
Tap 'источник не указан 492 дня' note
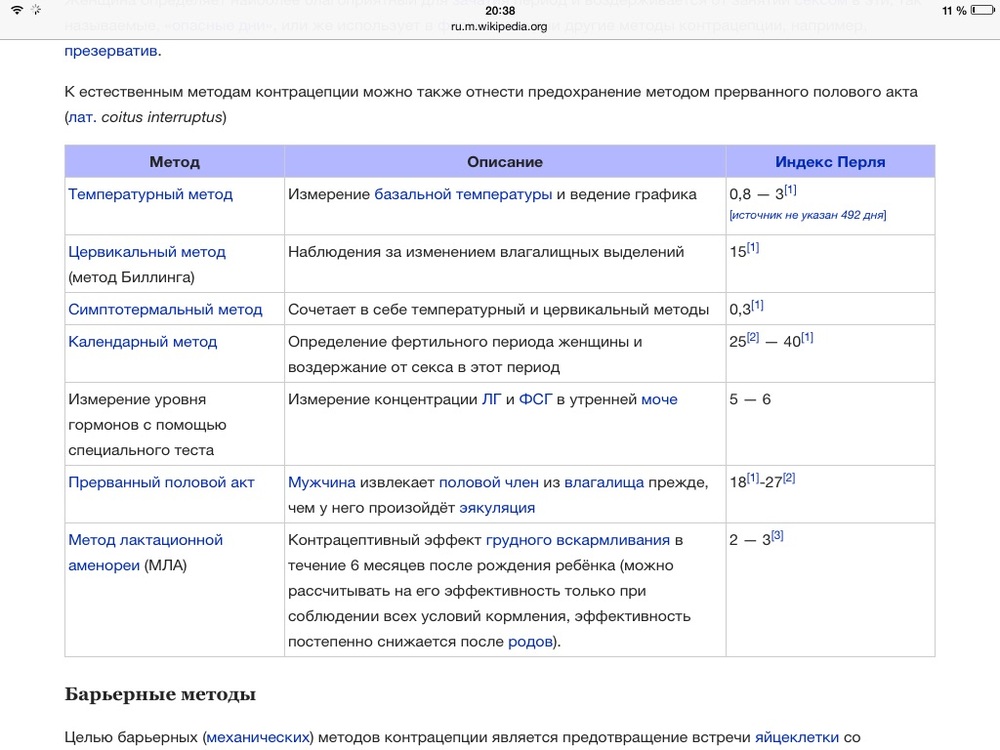pyautogui.click(x=807, y=215)
